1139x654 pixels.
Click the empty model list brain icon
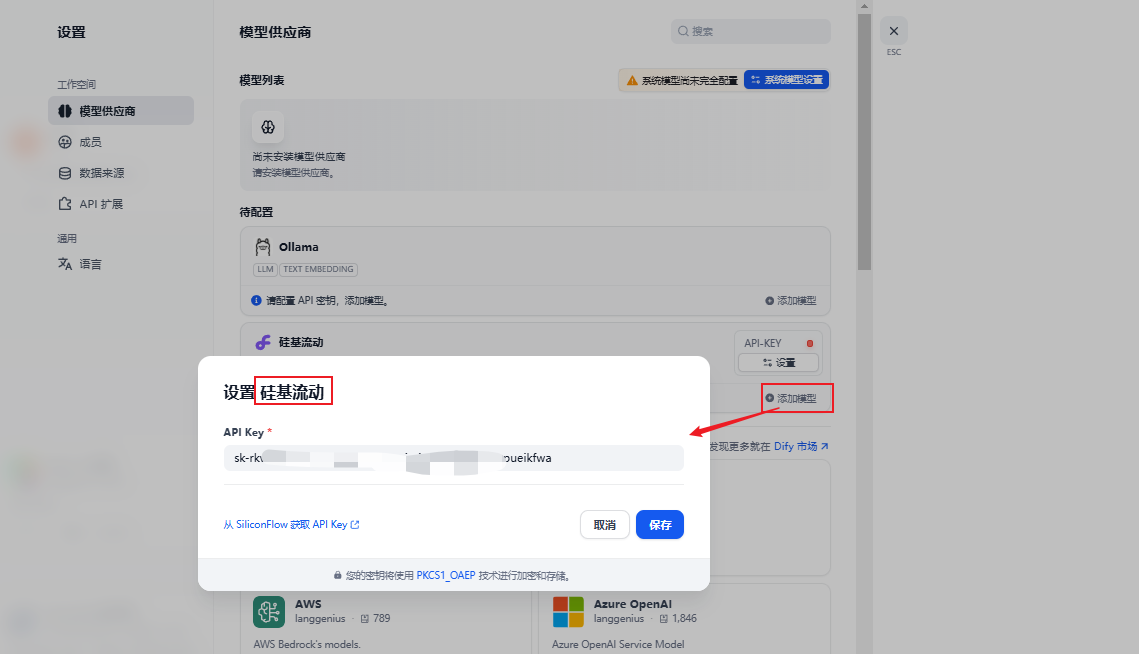(x=268, y=127)
